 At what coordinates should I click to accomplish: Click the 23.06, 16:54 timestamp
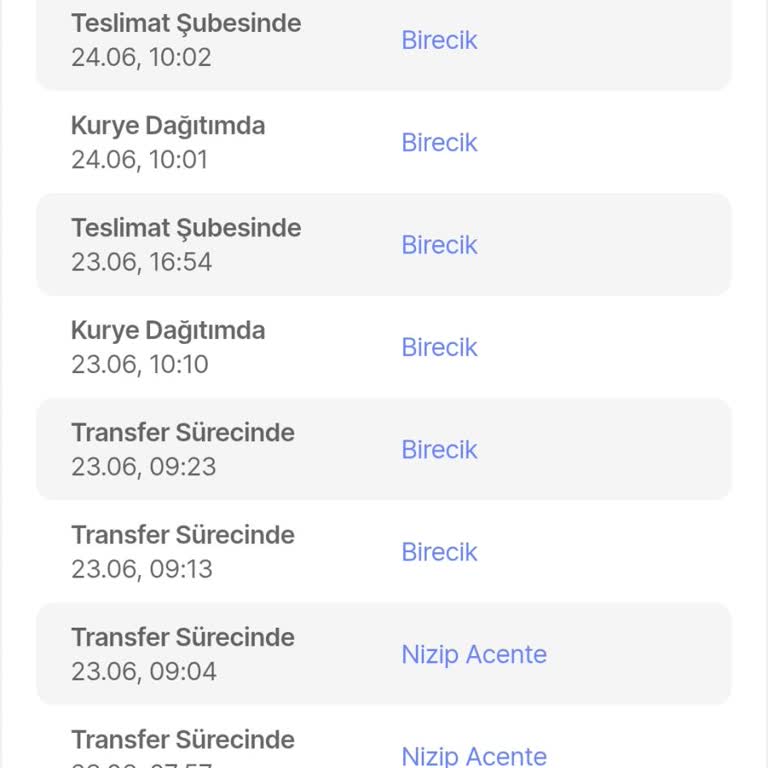[141, 262]
